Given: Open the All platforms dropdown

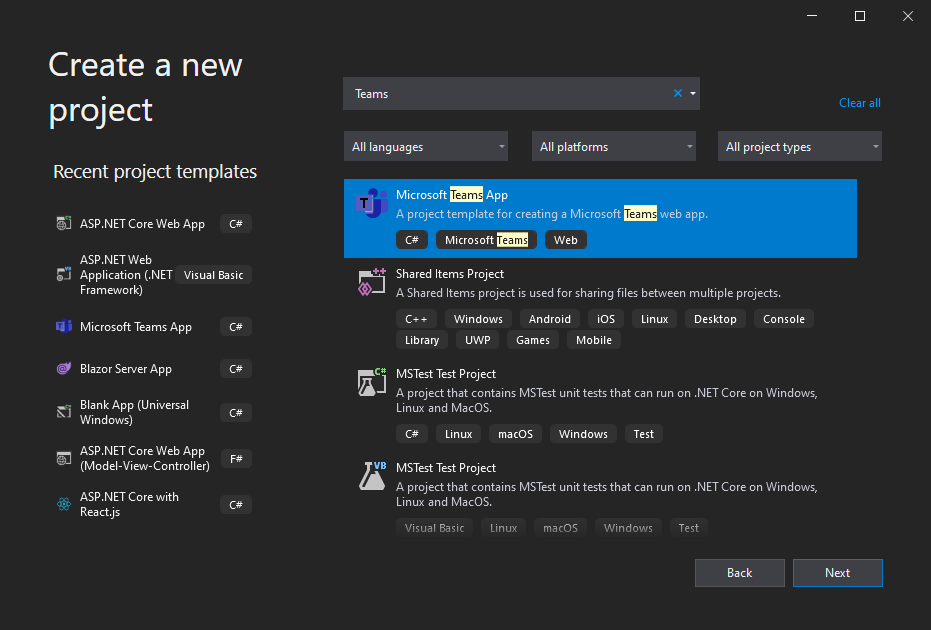Looking at the screenshot, I should 613,146.
